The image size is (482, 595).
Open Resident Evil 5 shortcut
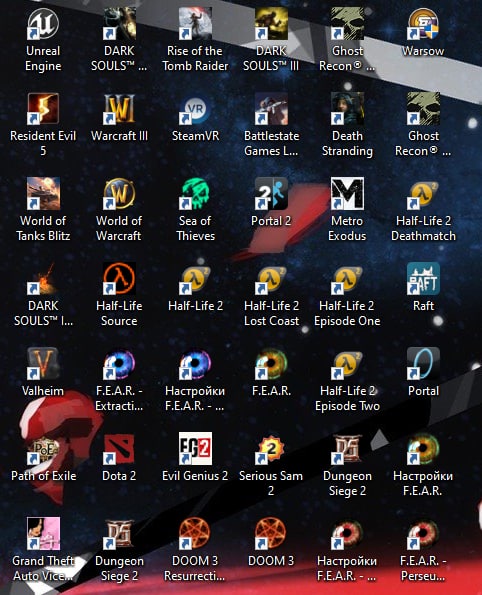(x=43, y=109)
